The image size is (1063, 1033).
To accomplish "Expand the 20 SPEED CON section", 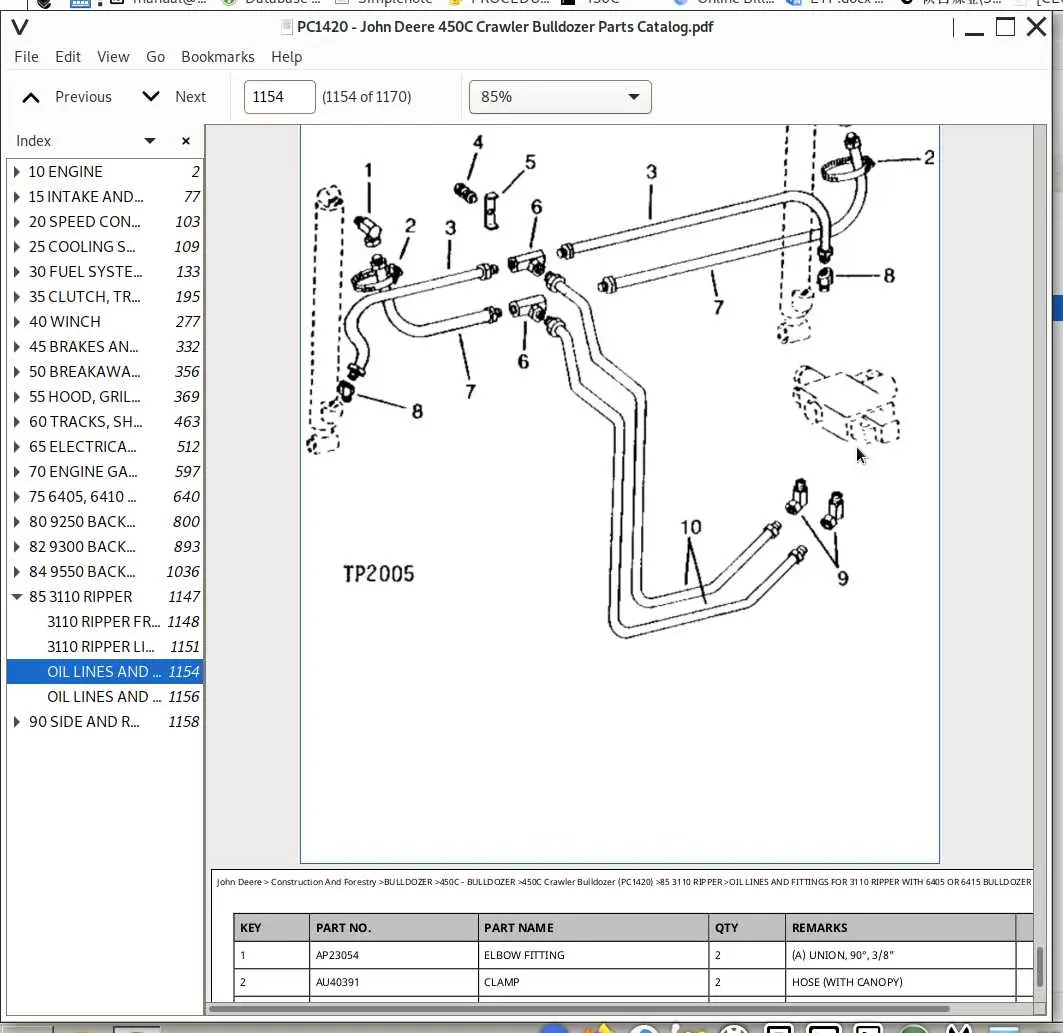I will (17, 222).
